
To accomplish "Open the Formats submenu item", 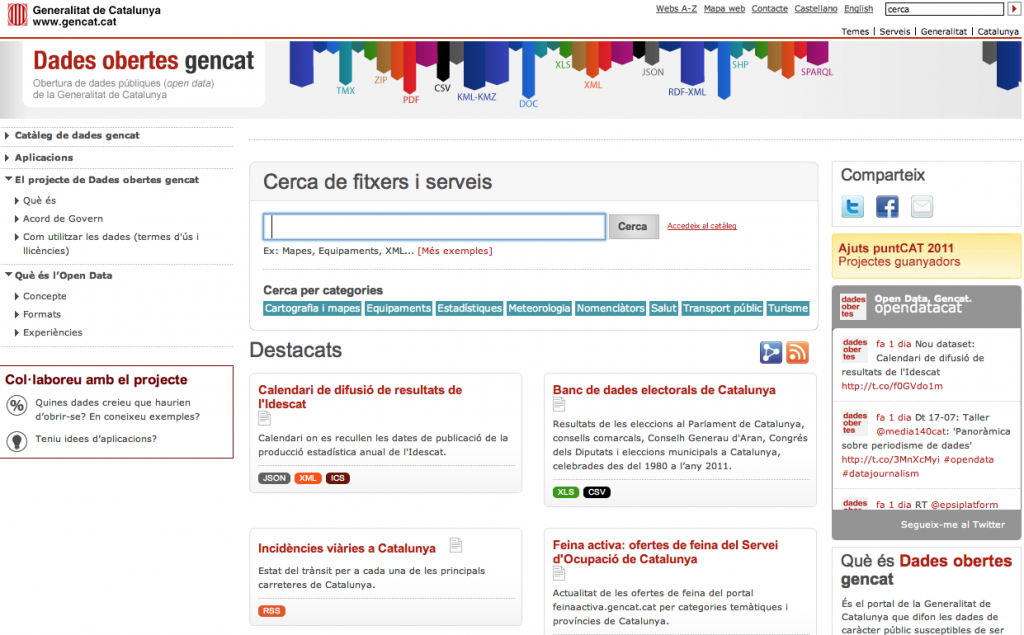I will click(42, 314).
